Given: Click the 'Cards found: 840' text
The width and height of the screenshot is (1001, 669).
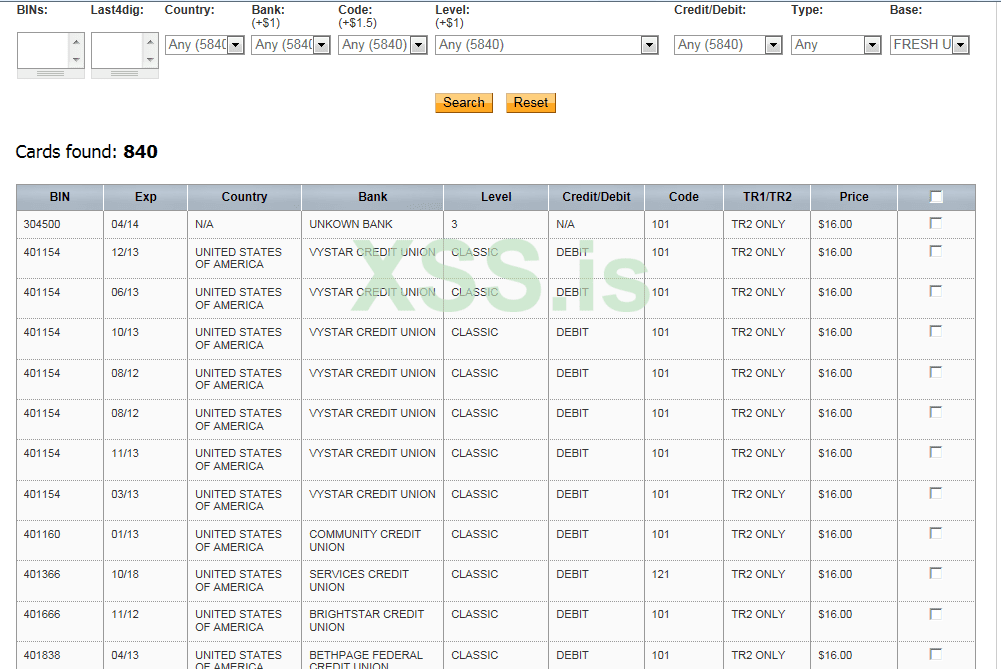Looking at the screenshot, I should 87,152.
